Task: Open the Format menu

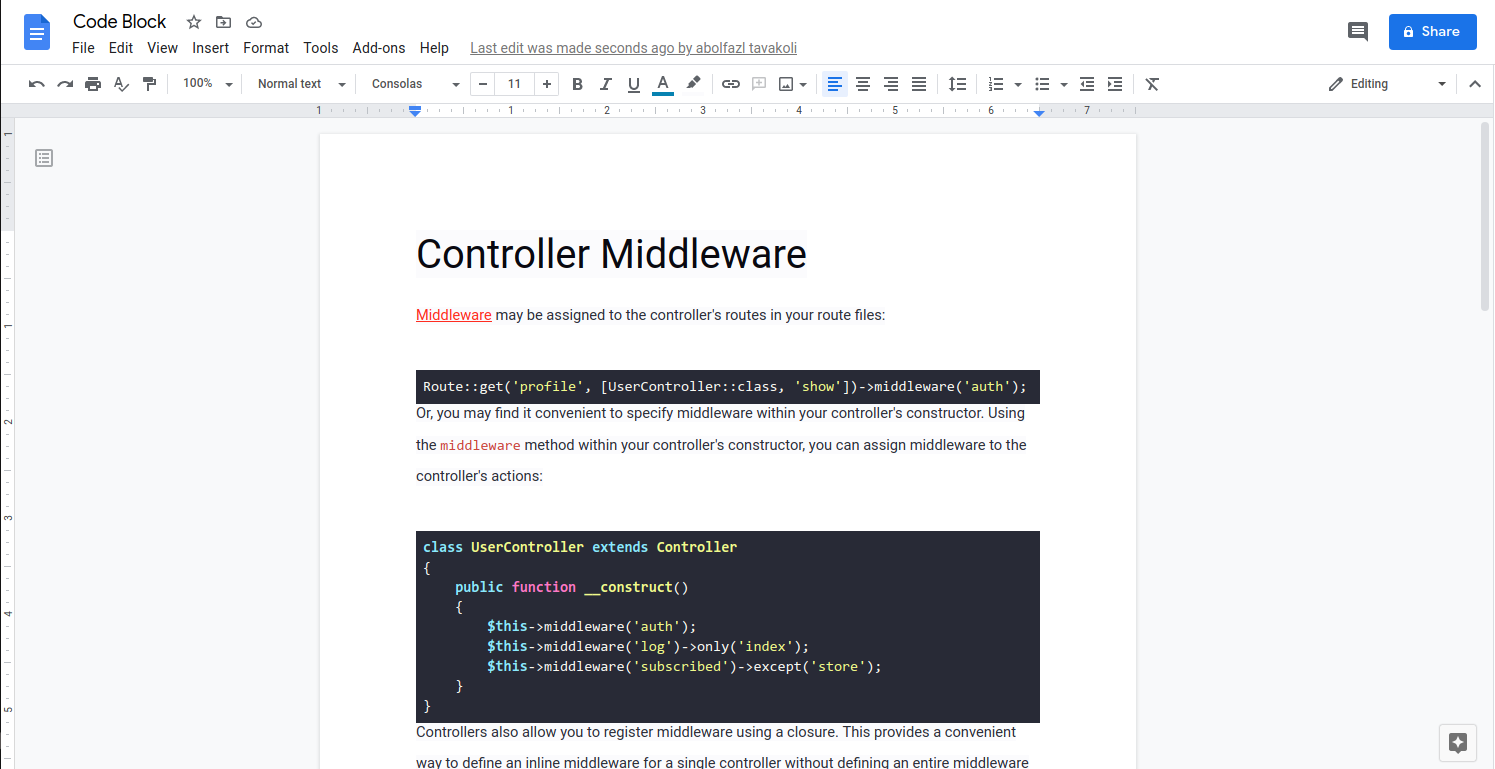Action: click(266, 48)
